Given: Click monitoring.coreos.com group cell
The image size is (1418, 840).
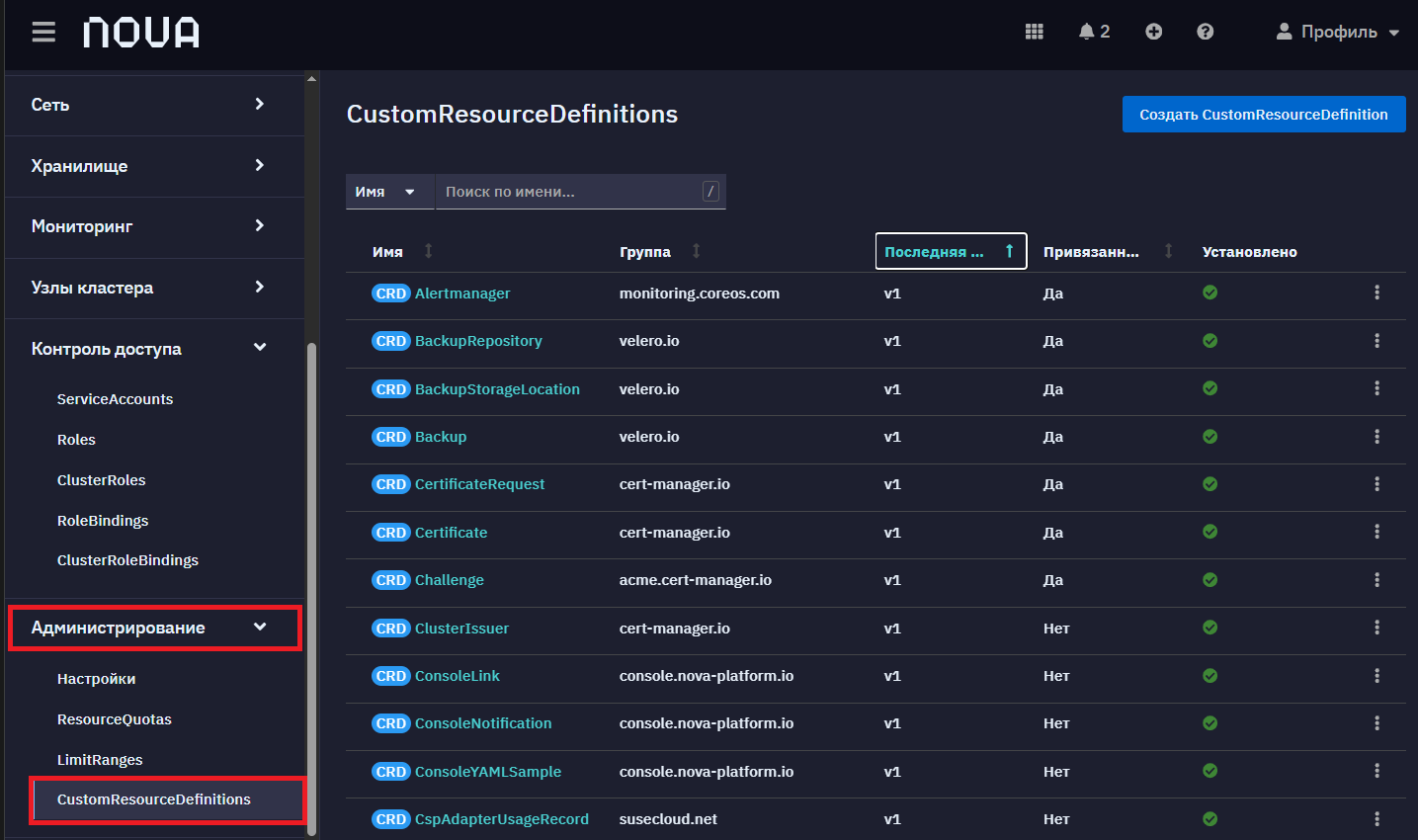Looking at the screenshot, I should coord(699,294).
